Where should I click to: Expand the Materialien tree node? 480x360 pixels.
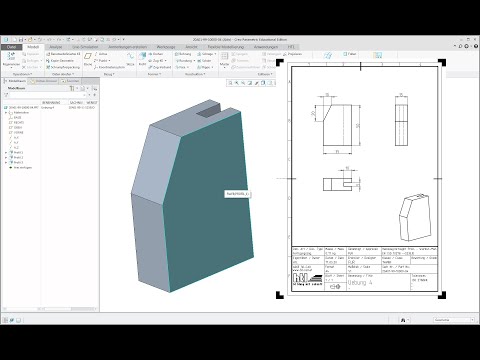[6, 113]
